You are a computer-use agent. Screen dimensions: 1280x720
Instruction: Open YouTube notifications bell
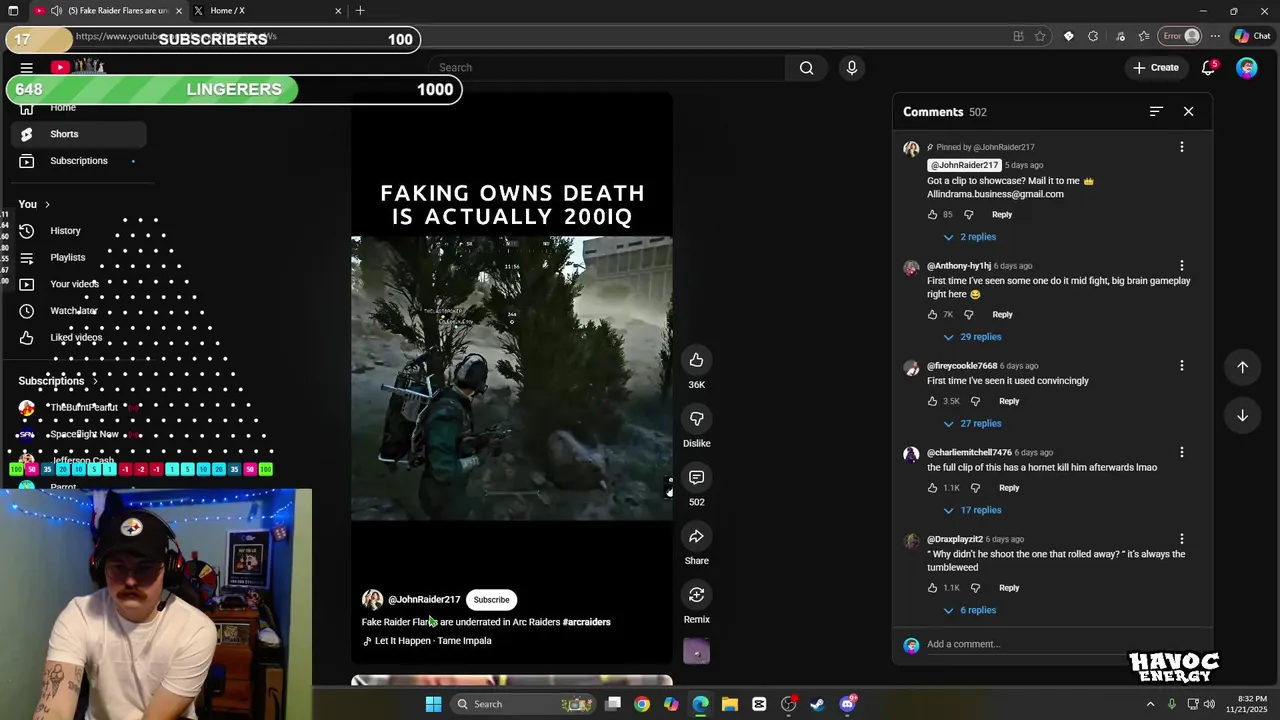[1208, 68]
